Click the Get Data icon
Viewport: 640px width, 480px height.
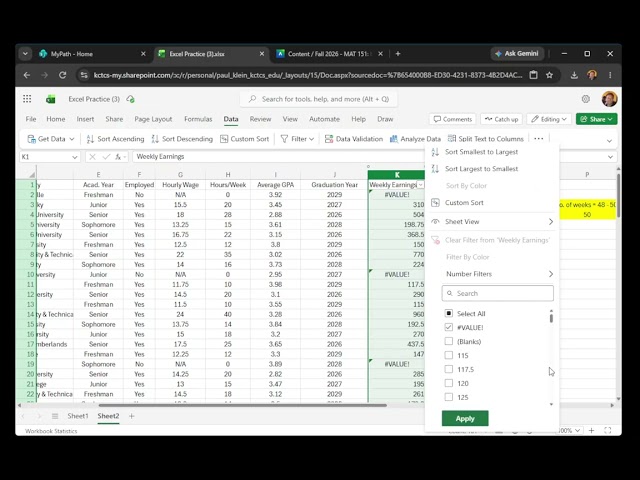coord(31,139)
